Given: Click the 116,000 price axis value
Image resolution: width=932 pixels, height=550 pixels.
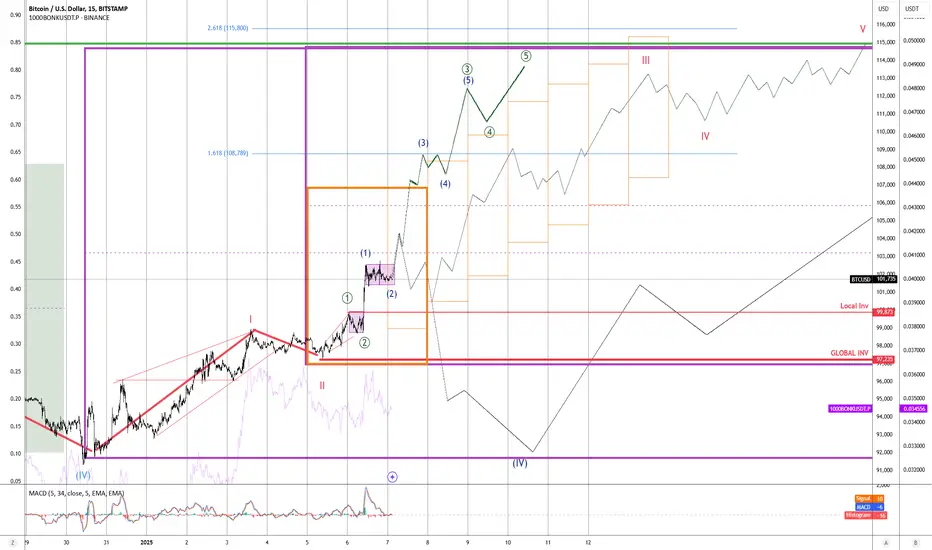Looking at the screenshot, I should click(x=886, y=25).
